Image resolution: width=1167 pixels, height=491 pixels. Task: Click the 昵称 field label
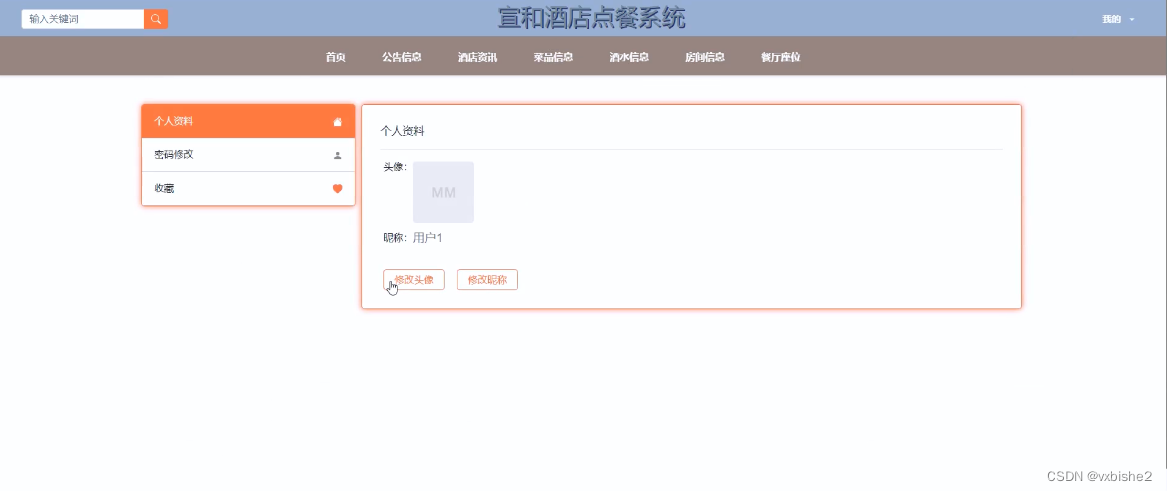point(395,238)
